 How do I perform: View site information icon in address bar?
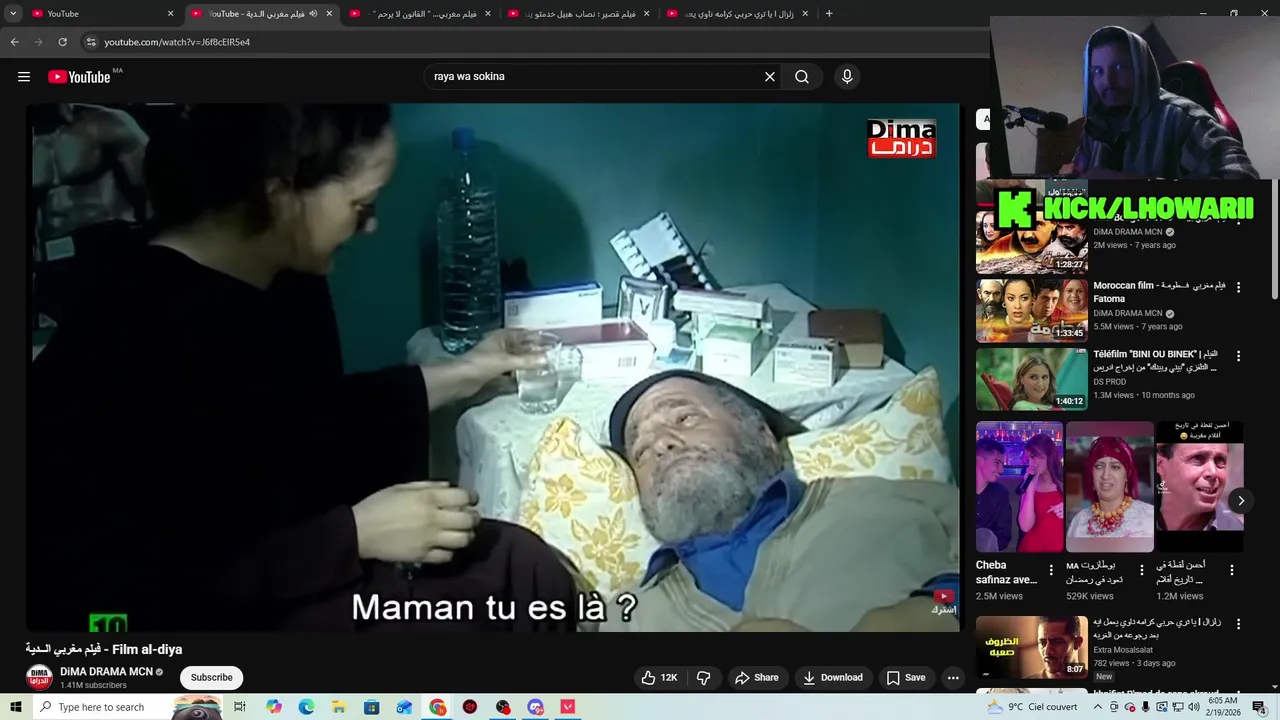(x=91, y=42)
